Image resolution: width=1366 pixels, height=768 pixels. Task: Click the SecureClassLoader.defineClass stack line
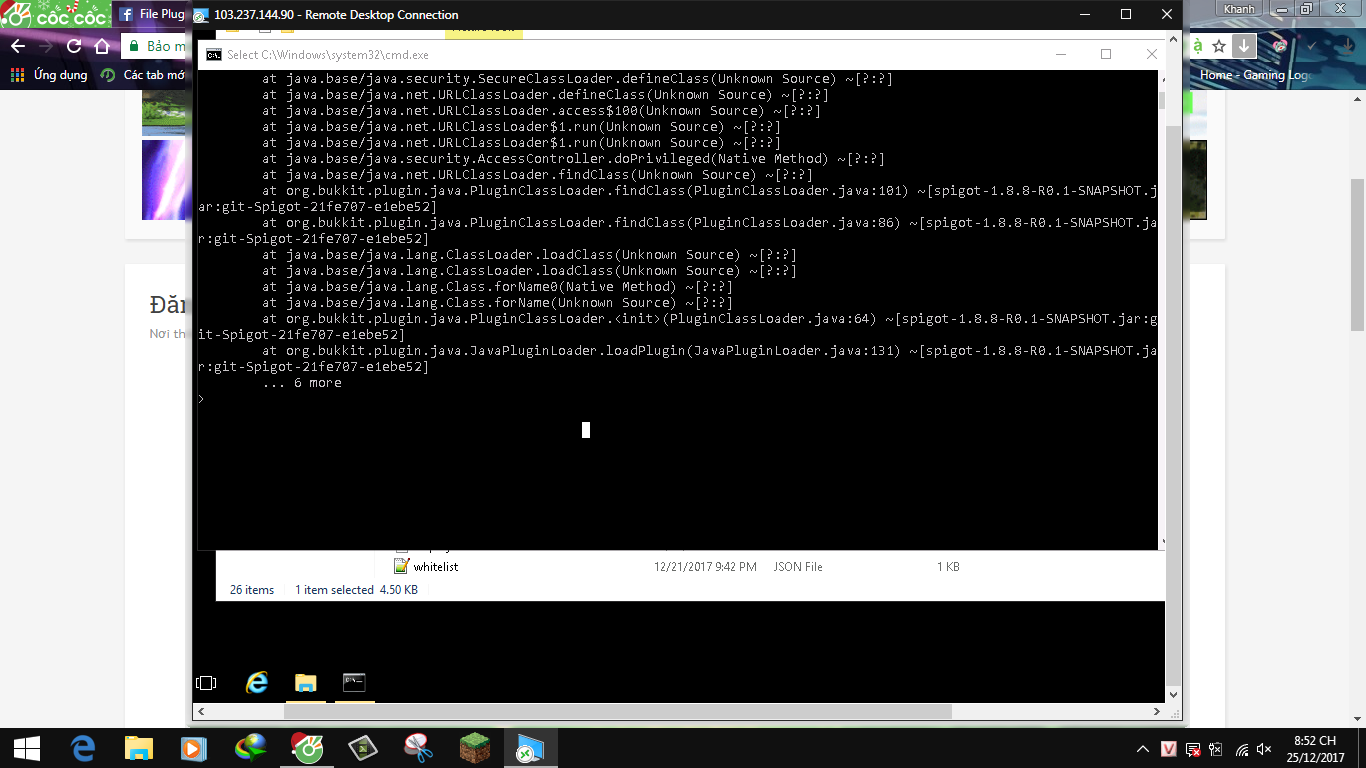pos(577,79)
